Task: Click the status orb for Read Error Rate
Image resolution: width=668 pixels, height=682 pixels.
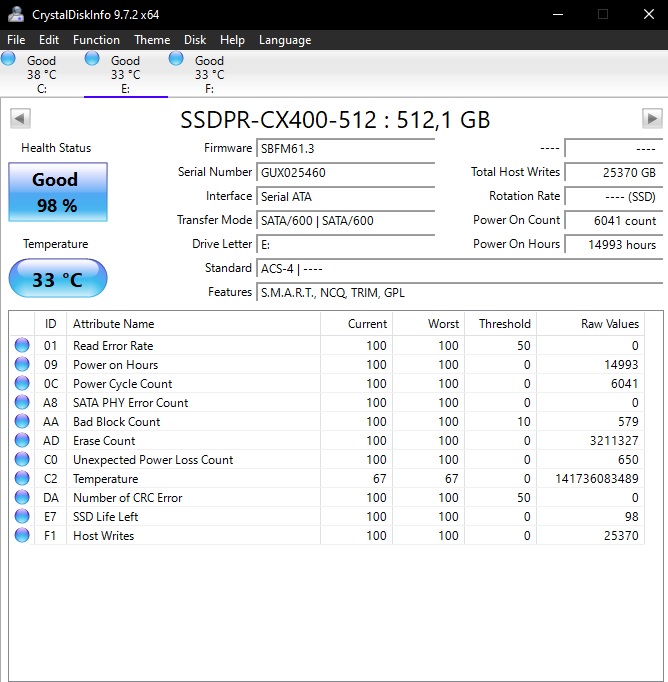Action: (22, 345)
